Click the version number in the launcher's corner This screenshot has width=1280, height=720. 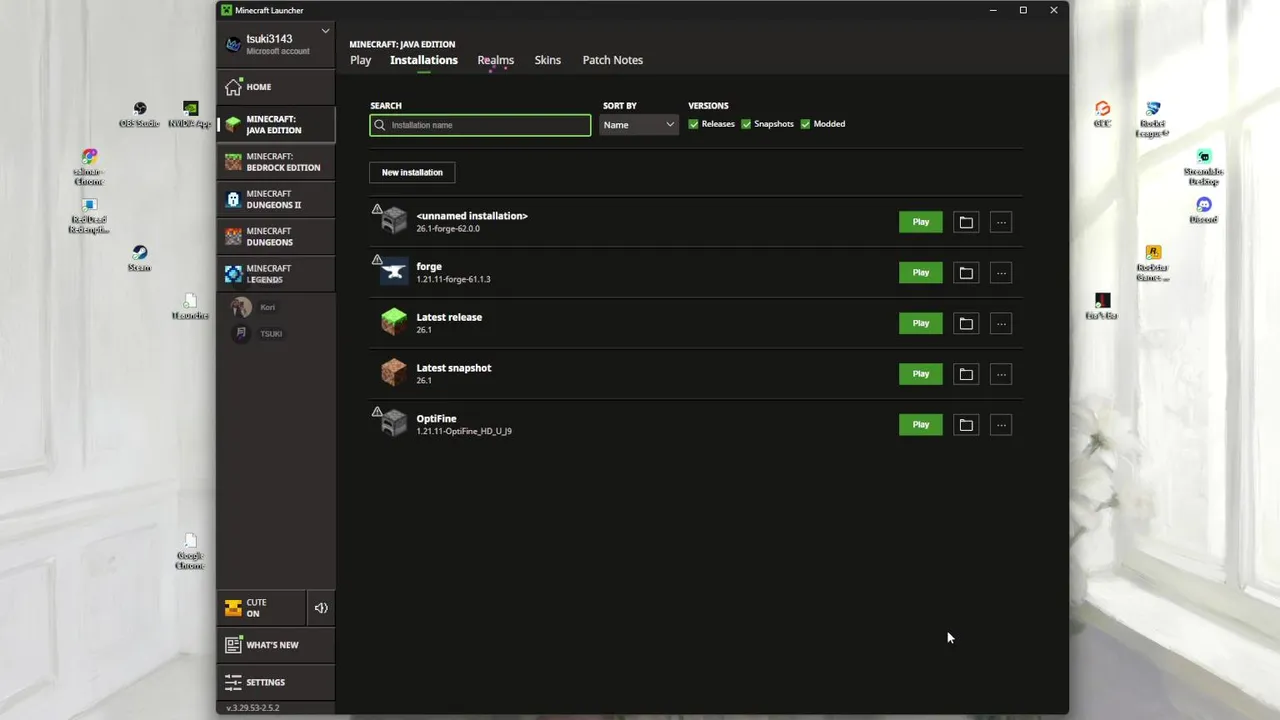(x=252, y=708)
